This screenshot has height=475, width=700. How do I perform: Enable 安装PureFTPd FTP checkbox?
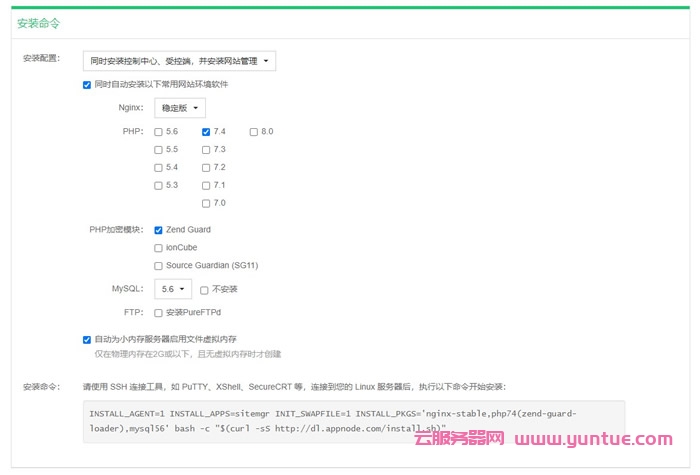coord(158,313)
